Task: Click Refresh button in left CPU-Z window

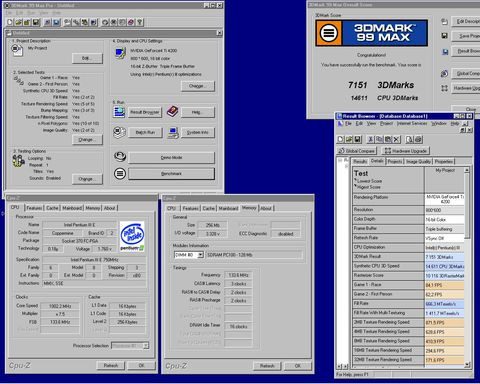Action: 111,366
